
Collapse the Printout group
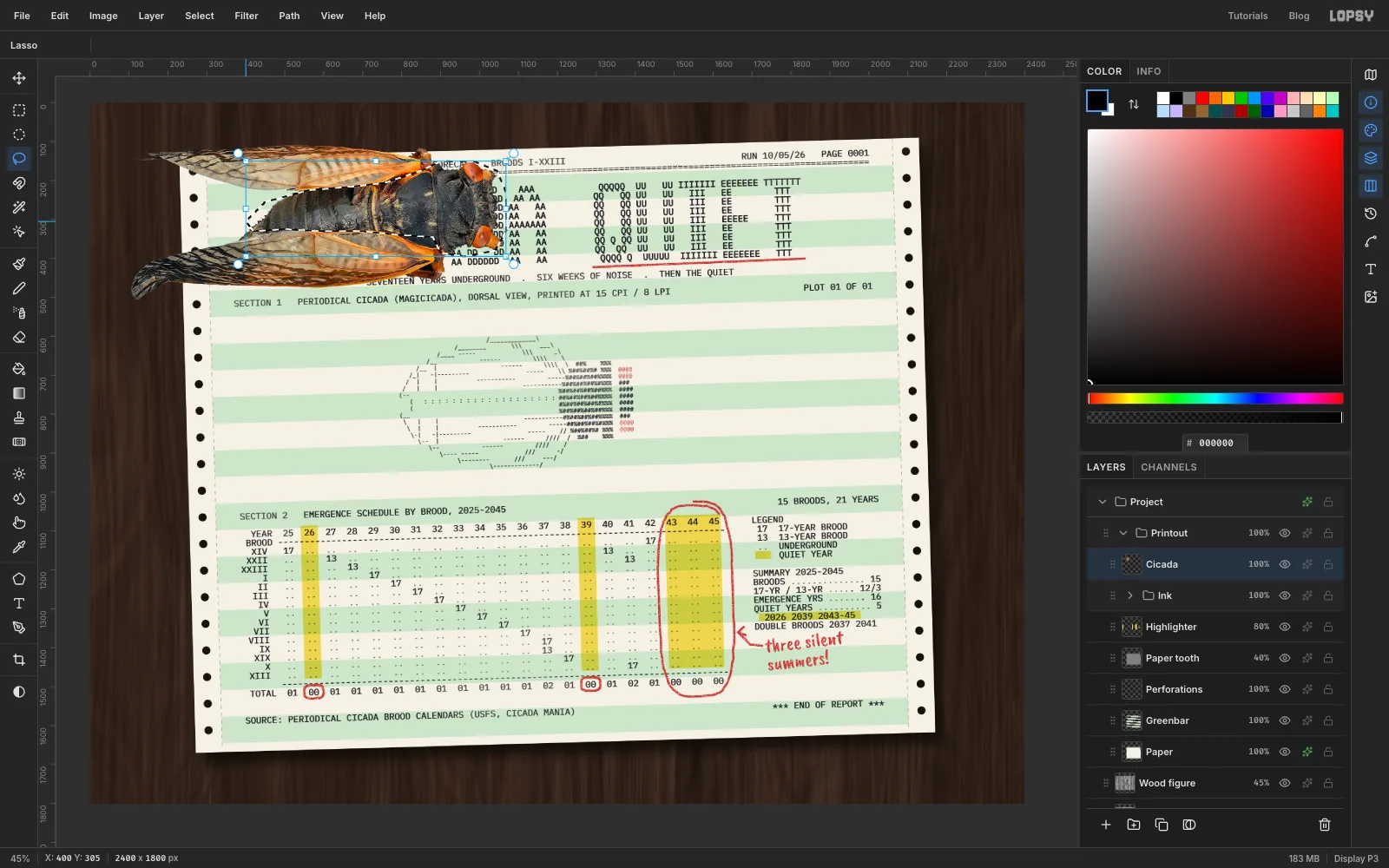(1123, 533)
